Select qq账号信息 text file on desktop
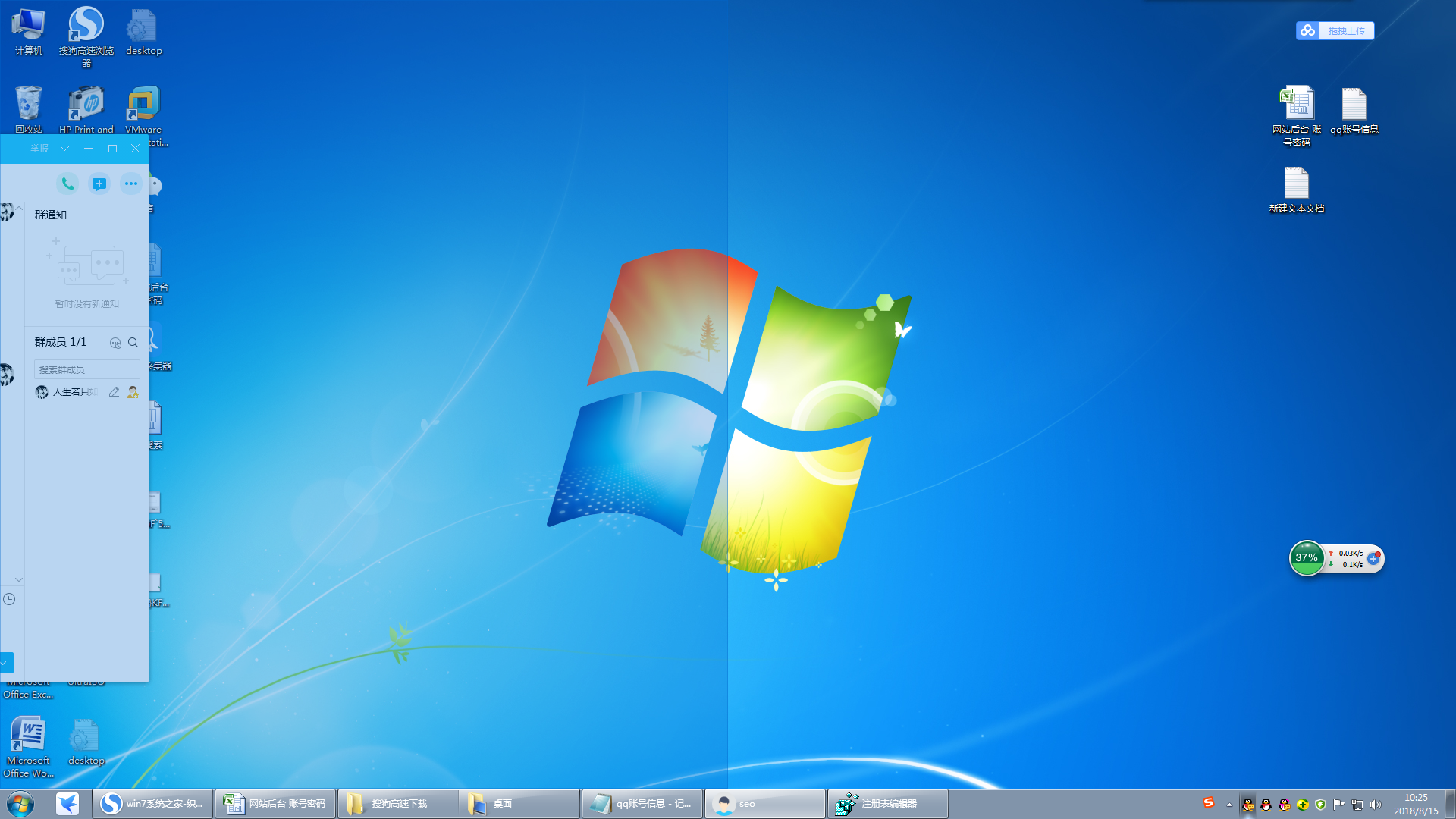1456x819 pixels. pos(1354,111)
